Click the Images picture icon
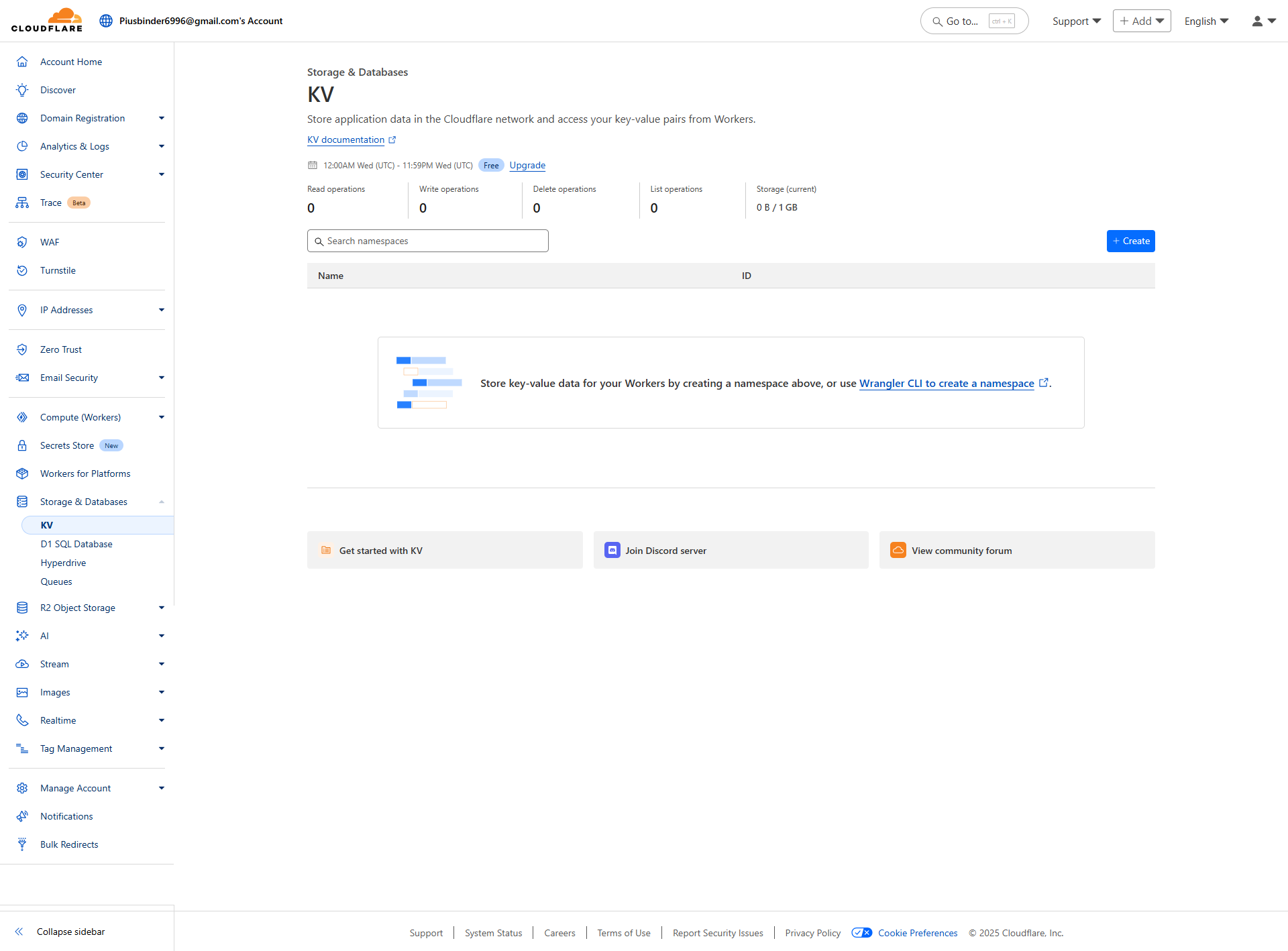Image resolution: width=1288 pixels, height=951 pixels. tap(22, 692)
